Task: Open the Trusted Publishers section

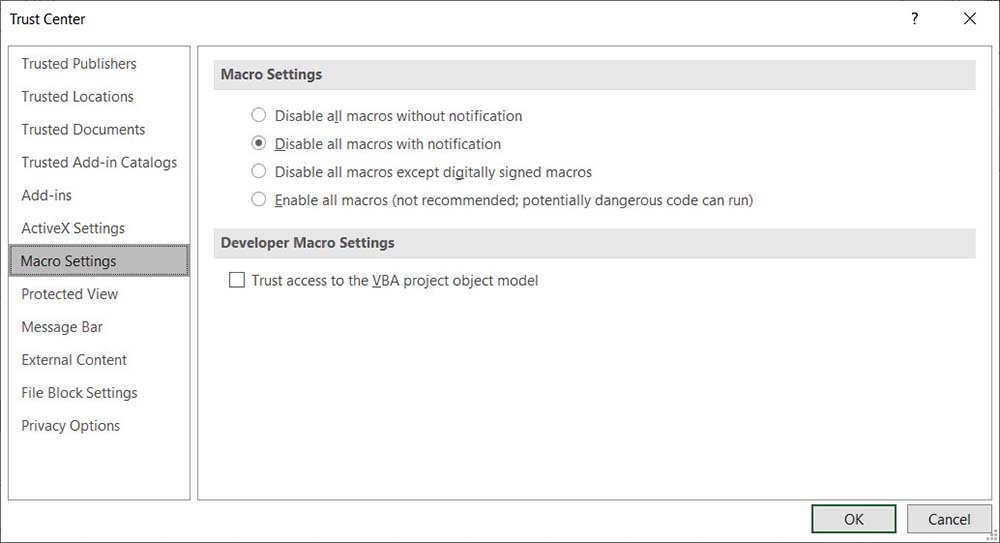Action: tap(79, 64)
